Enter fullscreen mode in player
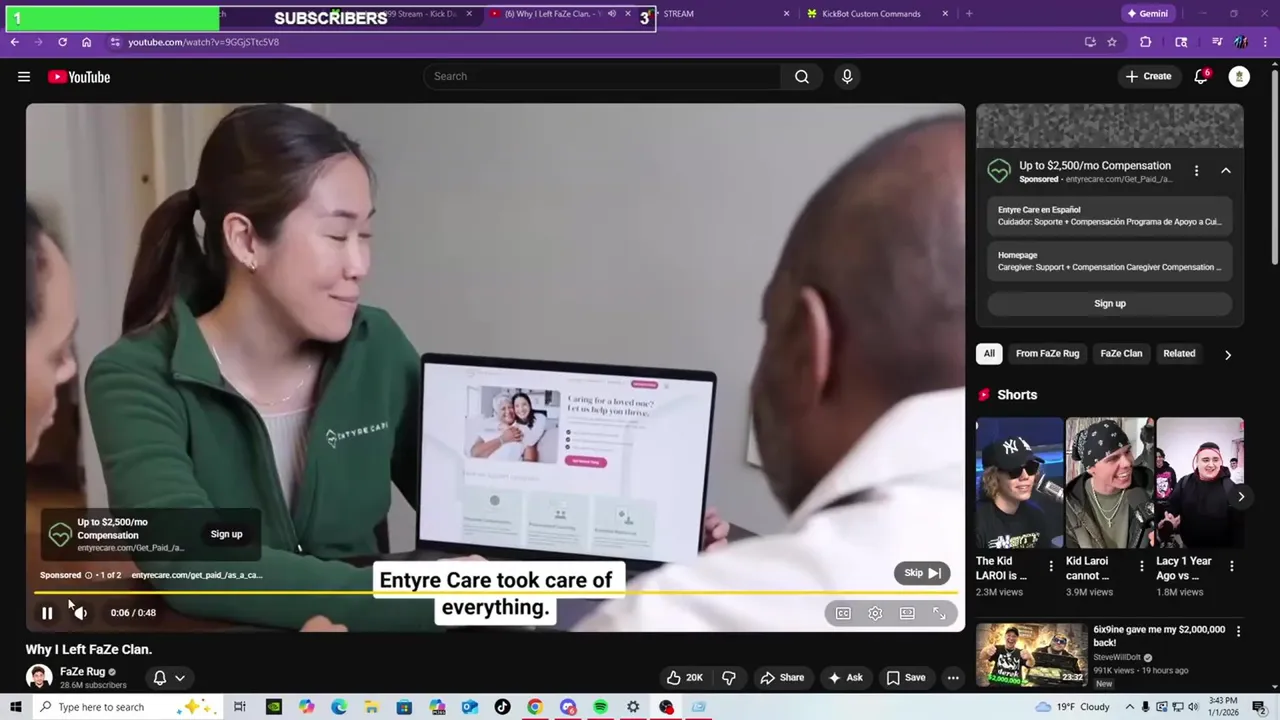The width and height of the screenshot is (1280, 720). pos(939,613)
